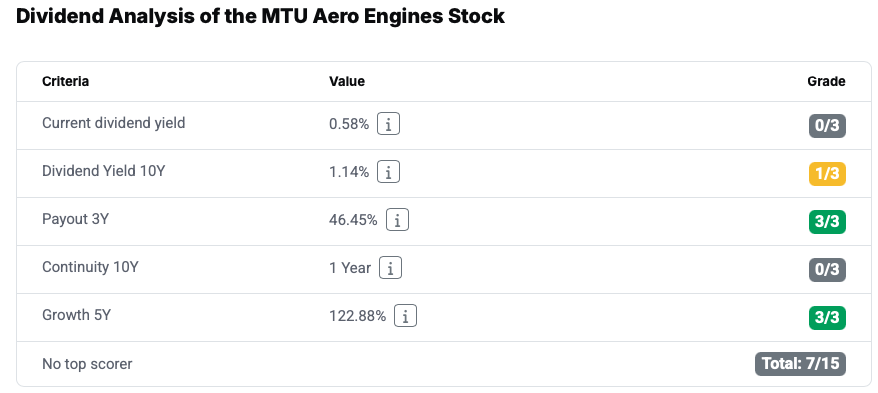
Task: Click the Continuity 10Y row label
Action: click(90, 267)
